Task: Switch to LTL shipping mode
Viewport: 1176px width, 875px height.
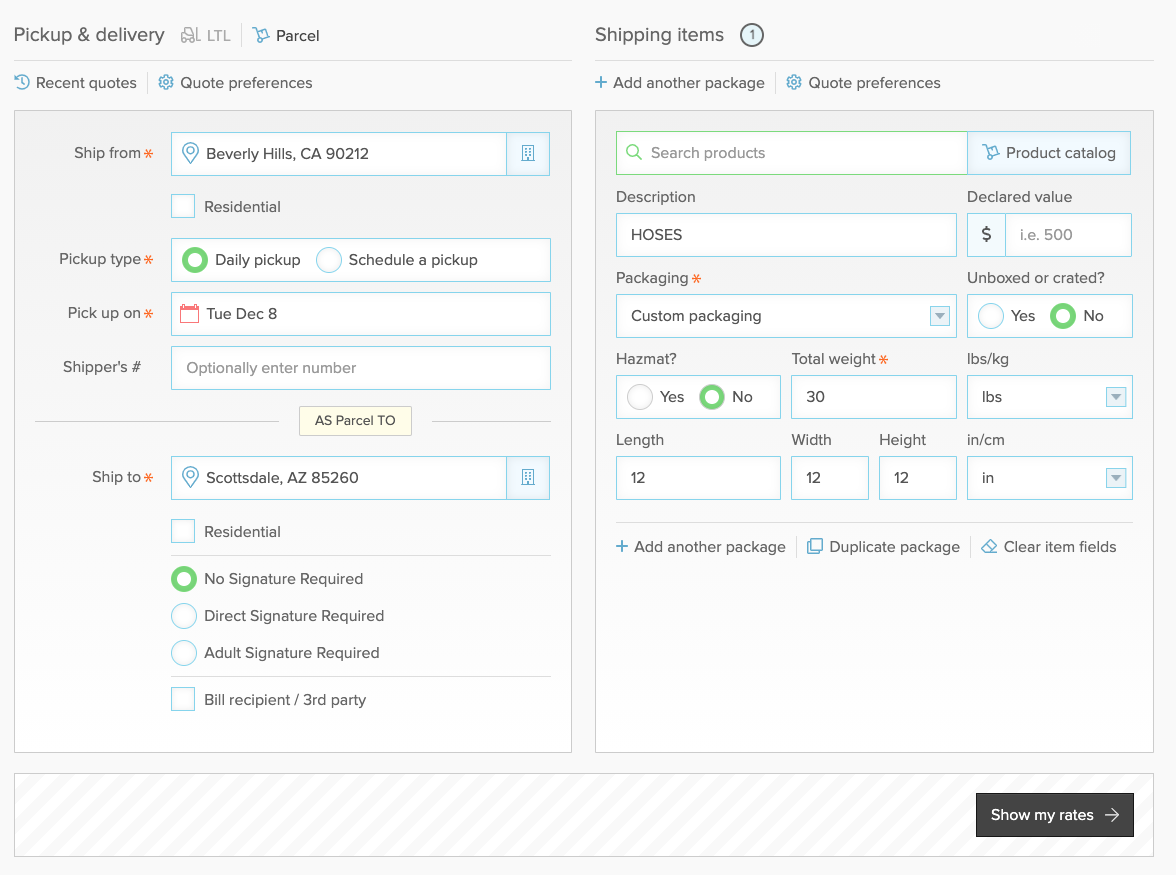Action: (x=204, y=34)
